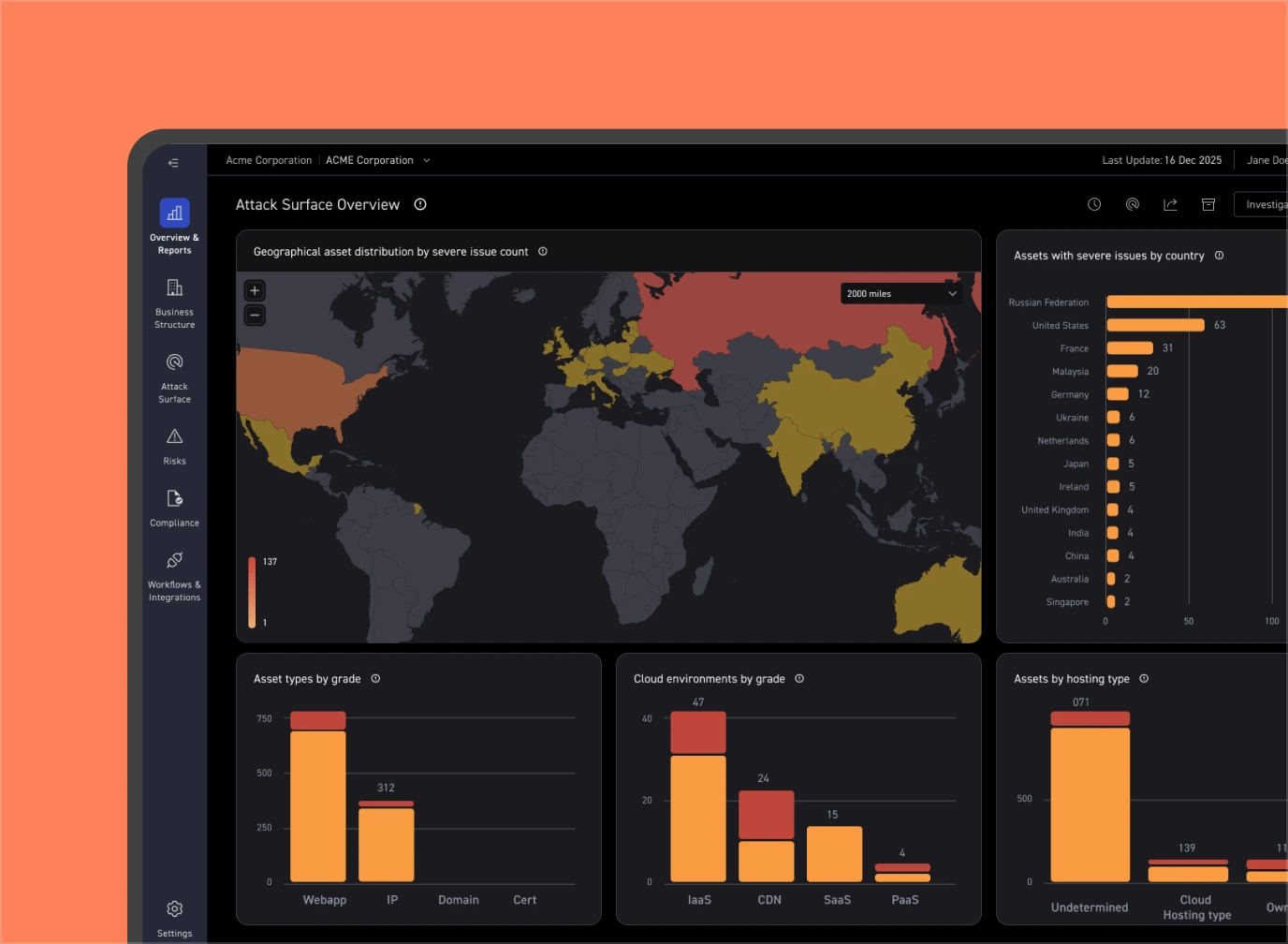Go to Business Structure section
The width and height of the screenshot is (1288, 944).
pos(174,302)
